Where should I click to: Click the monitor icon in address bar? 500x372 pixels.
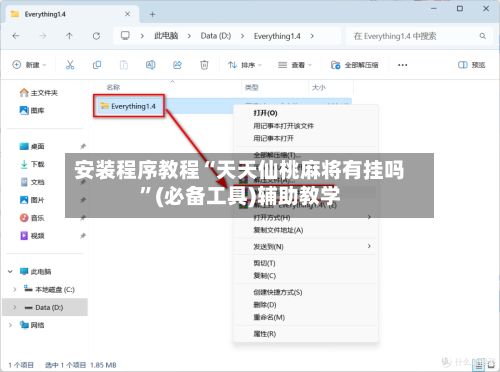[125, 36]
